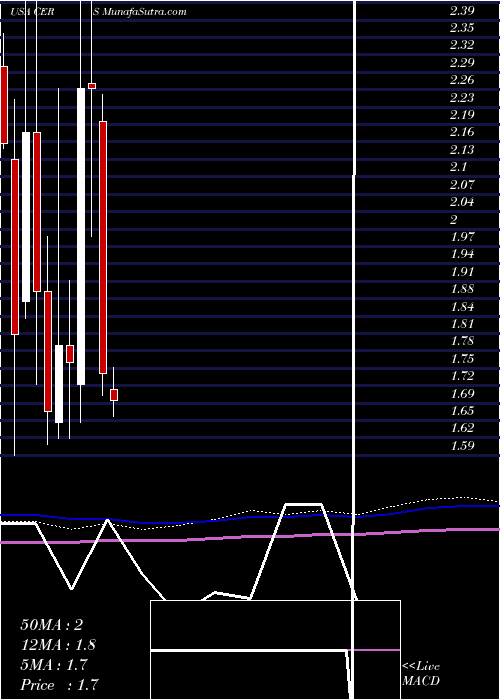Click the 1.72 price axis label

(462, 376)
